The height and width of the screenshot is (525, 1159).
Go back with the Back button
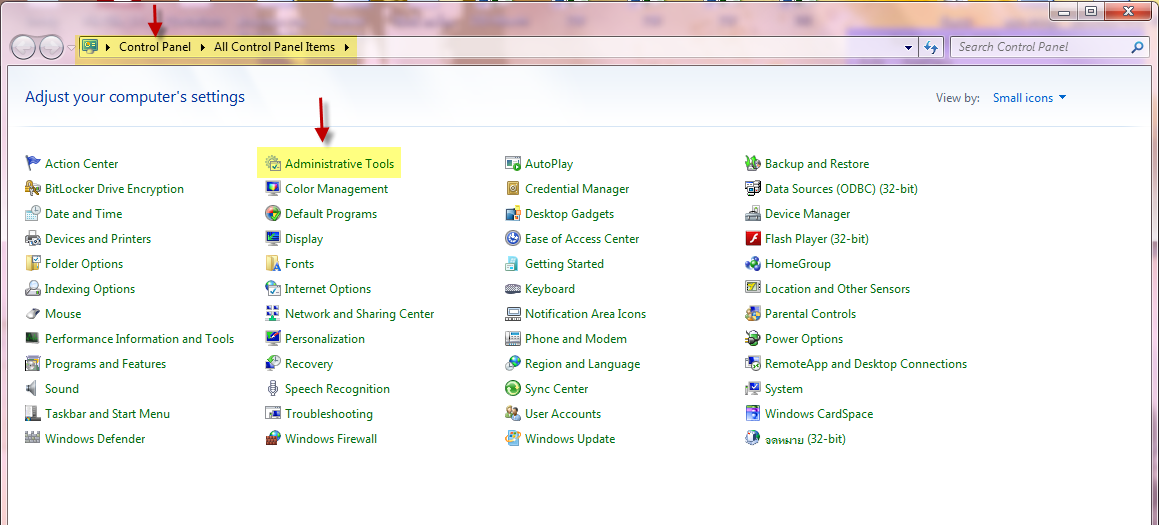point(24,48)
